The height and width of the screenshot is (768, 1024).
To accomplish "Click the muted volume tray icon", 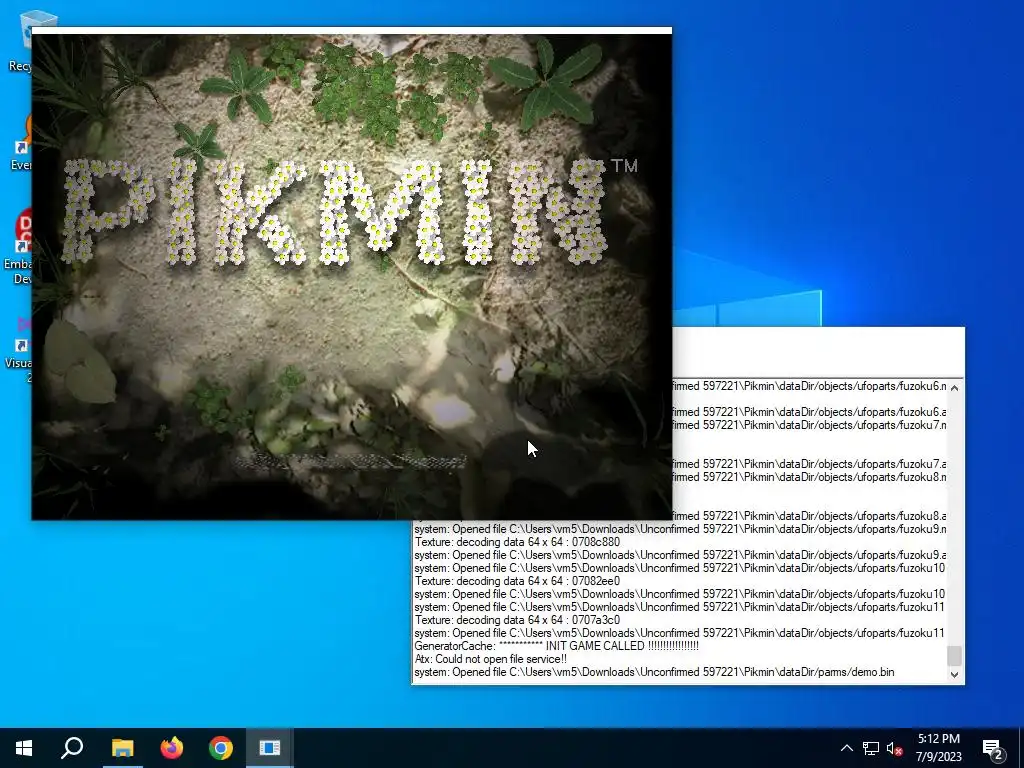I will click(895, 748).
